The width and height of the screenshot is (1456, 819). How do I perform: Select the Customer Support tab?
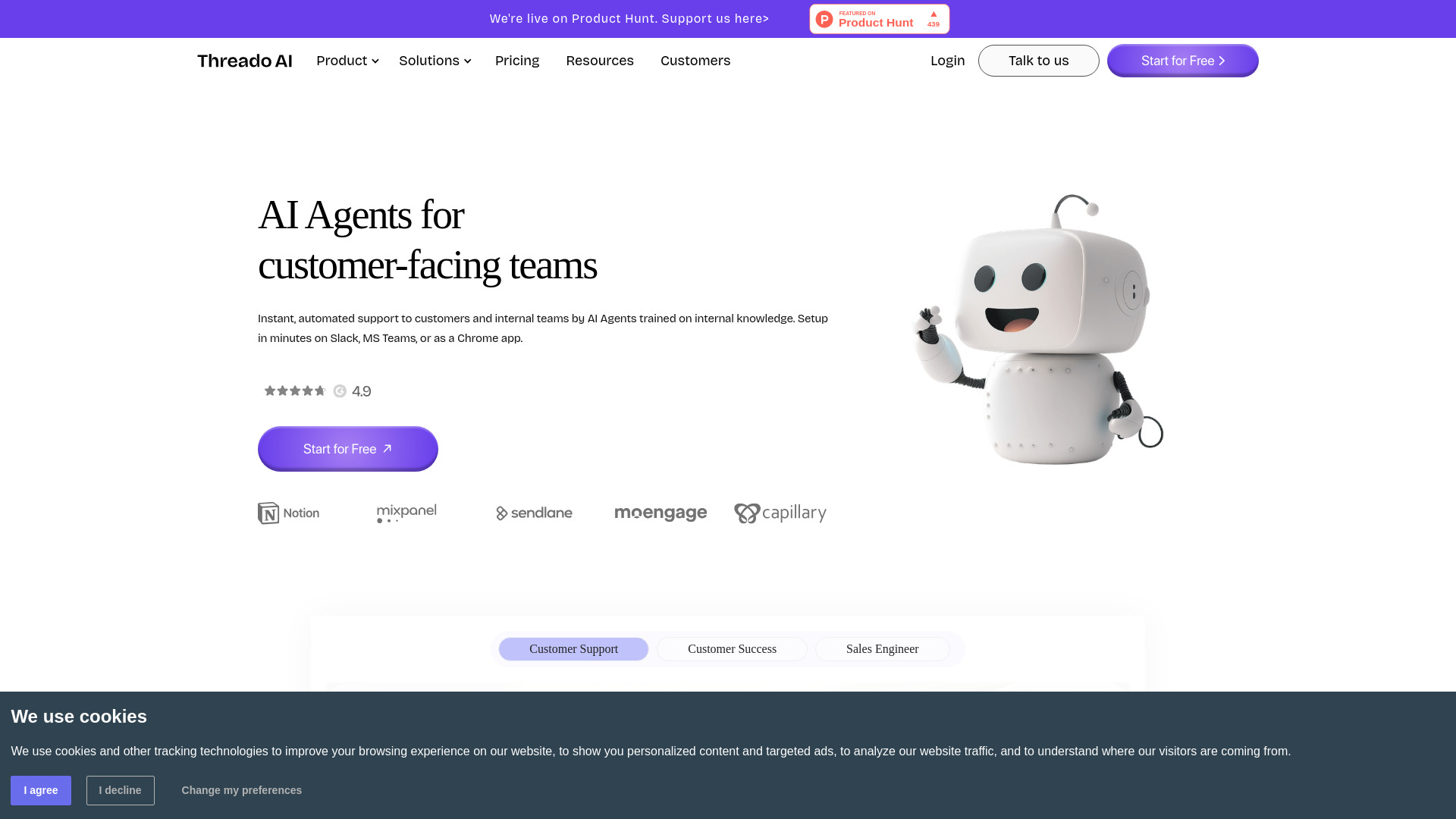573,648
